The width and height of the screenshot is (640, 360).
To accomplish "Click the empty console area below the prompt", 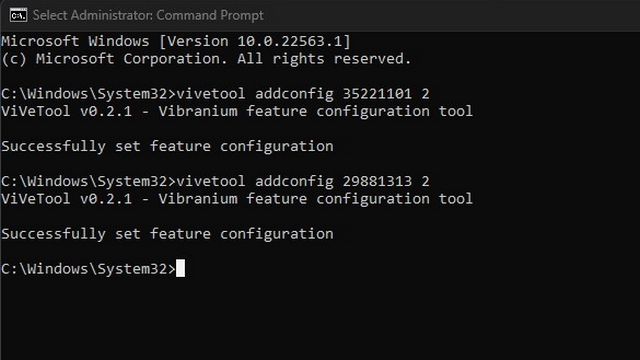I will click(x=320, y=318).
